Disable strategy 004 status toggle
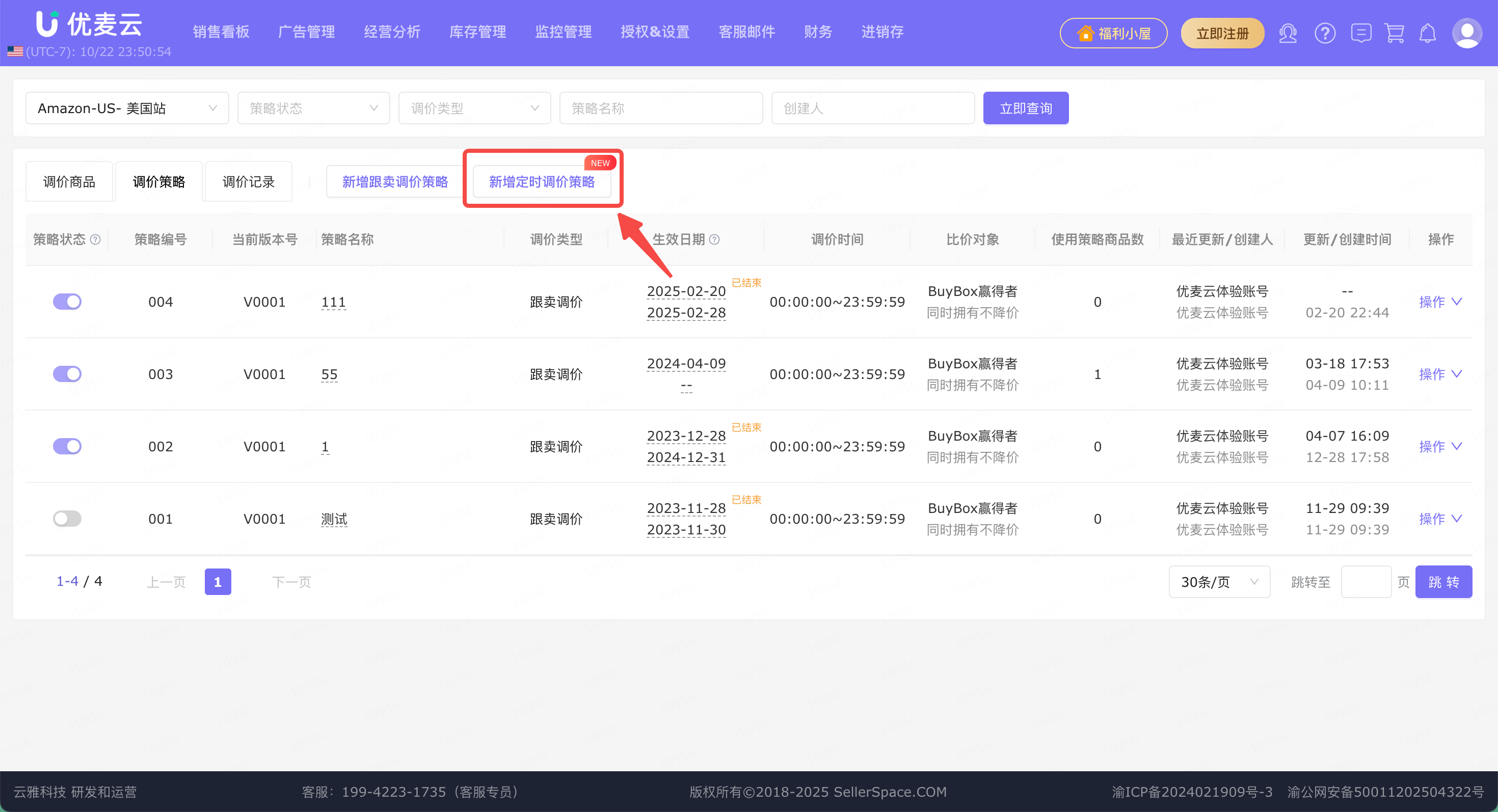The width and height of the screenshot is (1498, 812). 67,302
